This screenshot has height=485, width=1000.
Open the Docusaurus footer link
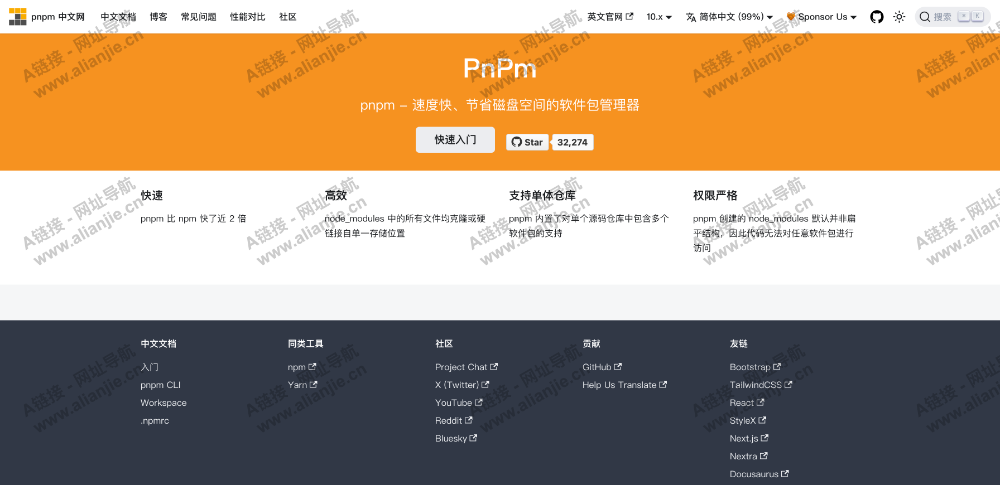pos(760,474)
